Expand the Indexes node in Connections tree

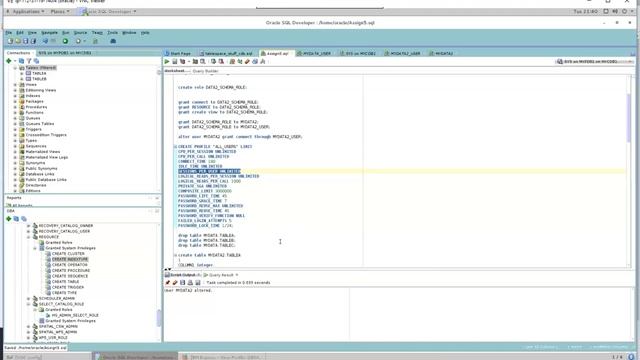[x=16, y=96]
